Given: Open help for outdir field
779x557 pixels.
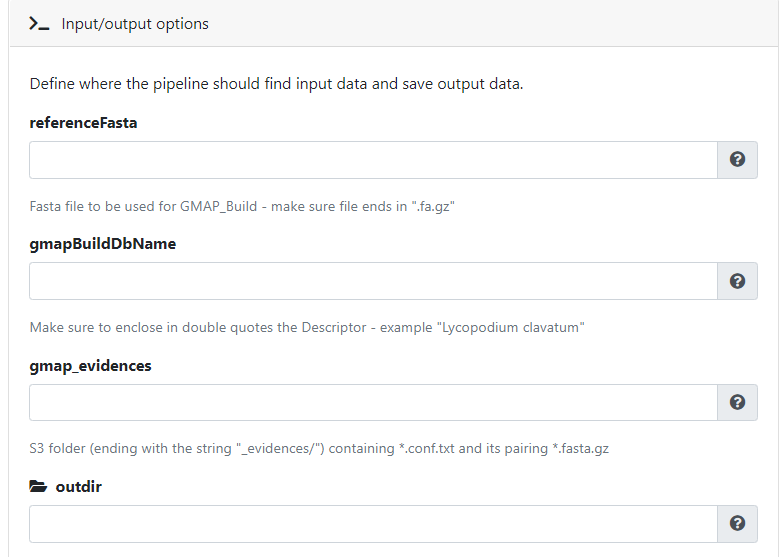Looking at the screenshot, I should click(737, 524).
